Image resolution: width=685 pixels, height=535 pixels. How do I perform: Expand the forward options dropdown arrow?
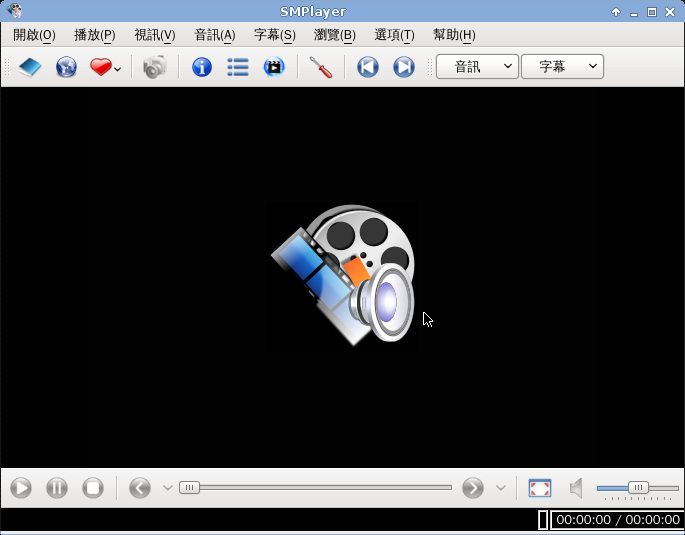501,488
